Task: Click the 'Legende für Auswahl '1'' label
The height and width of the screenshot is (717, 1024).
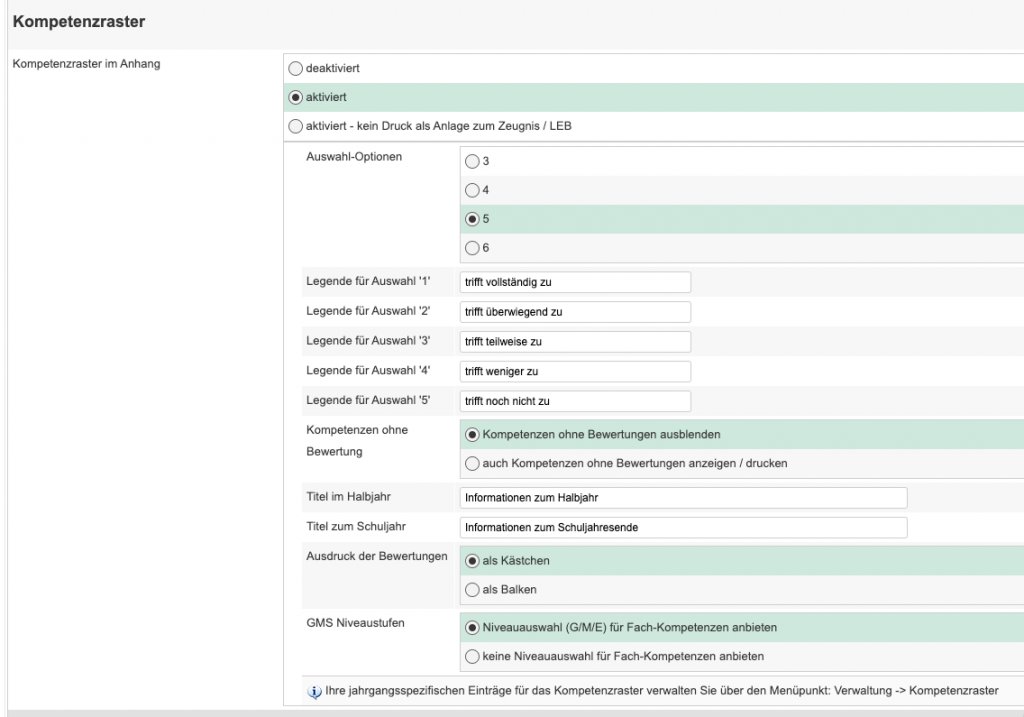Action: click(x=368, y=281)
